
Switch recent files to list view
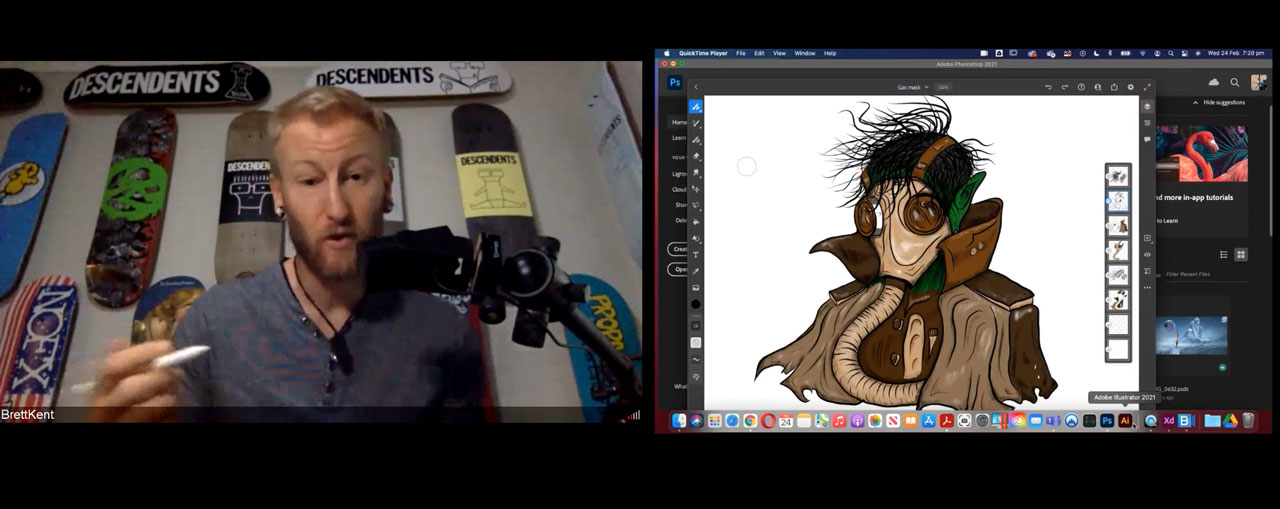tap(1223, 255)
